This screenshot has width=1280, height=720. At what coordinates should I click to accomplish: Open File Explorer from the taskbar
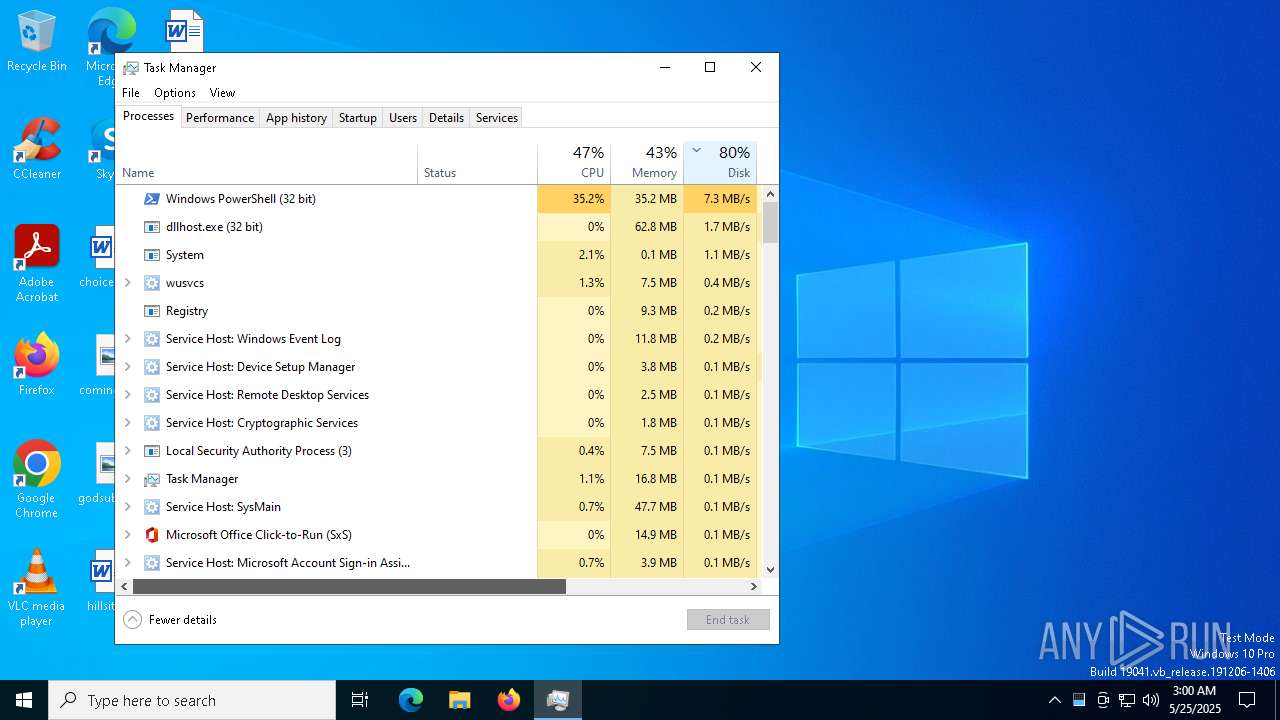(x=460, y=700)
